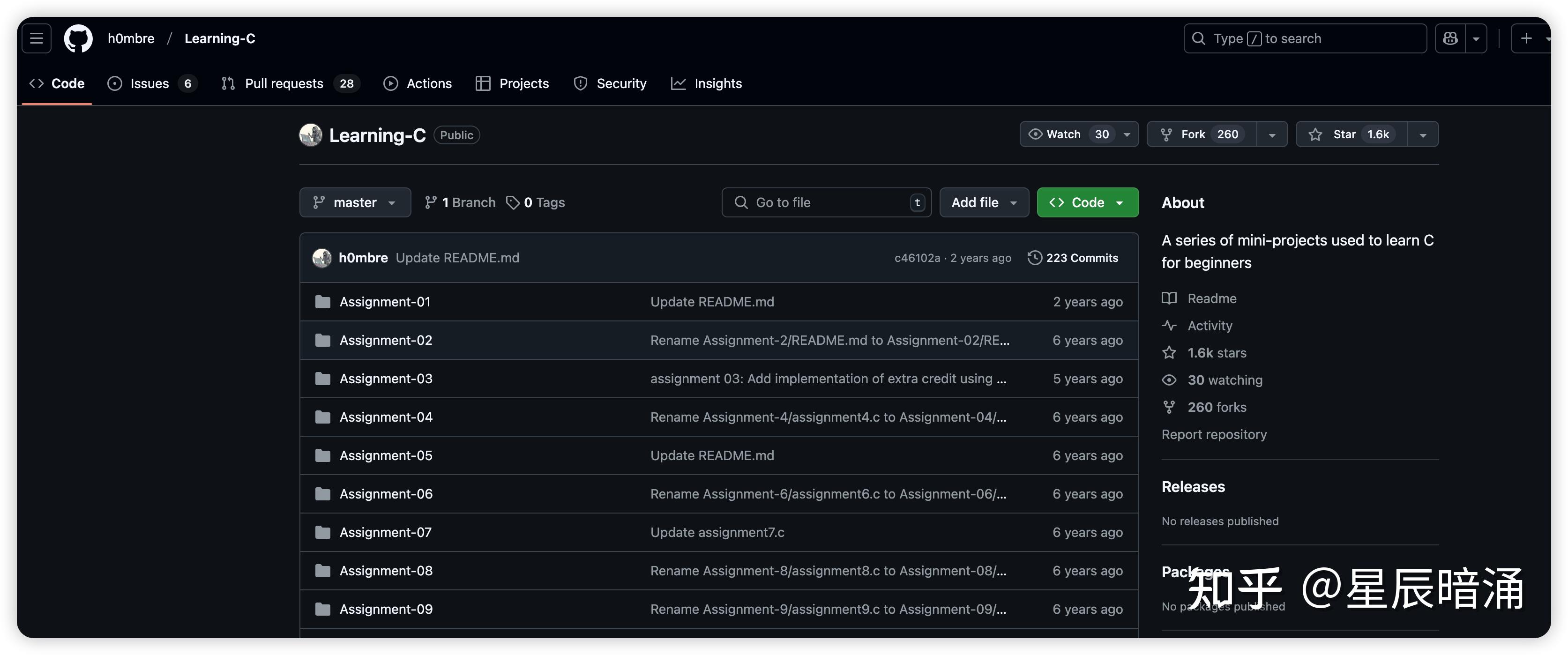The width and height of the screenshot is (1568, 655).
Task: Star the repository
Action: [x=1351, y=134]
